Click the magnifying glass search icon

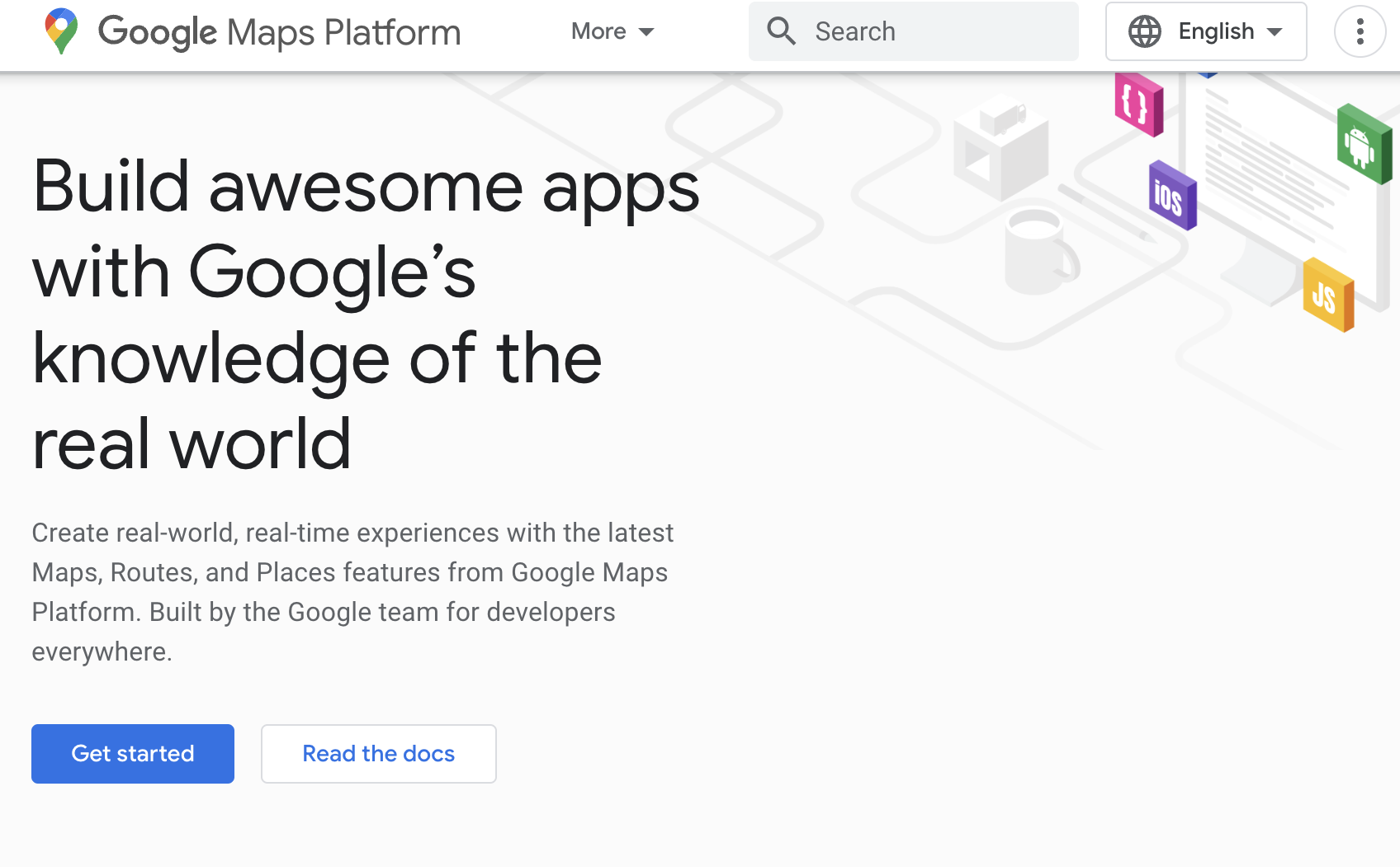(x=781, y=31)
